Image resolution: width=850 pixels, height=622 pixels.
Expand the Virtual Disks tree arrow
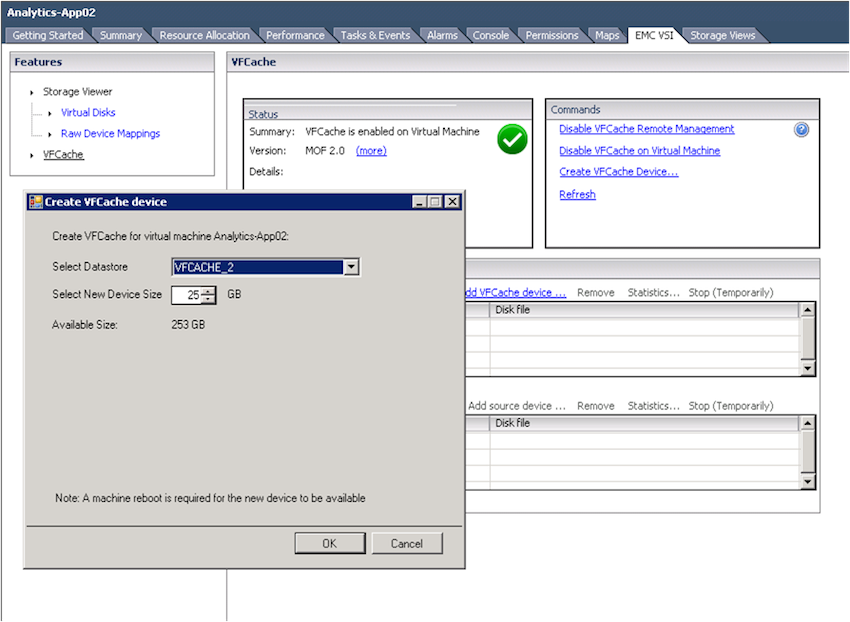(50, 113)
